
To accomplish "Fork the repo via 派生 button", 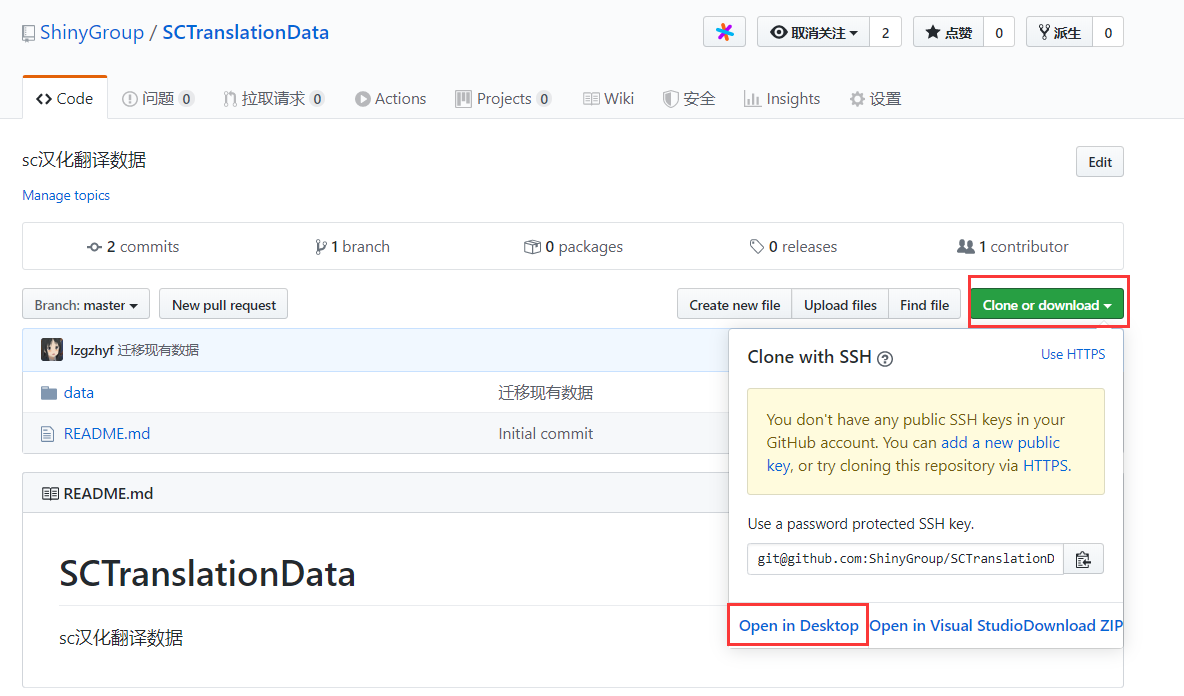I will [x=1060, y=32].
